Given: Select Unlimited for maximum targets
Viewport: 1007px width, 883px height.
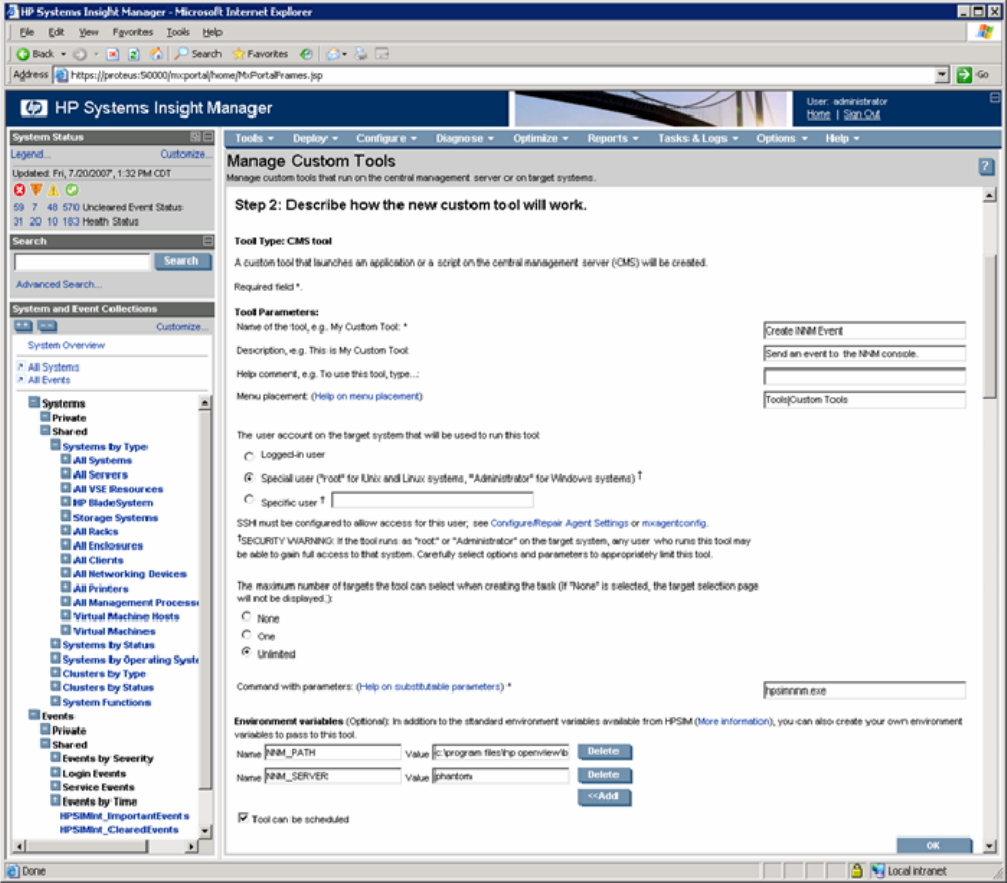Looking at the screenshot, I should pyautogui.click(x=246, y=652).
